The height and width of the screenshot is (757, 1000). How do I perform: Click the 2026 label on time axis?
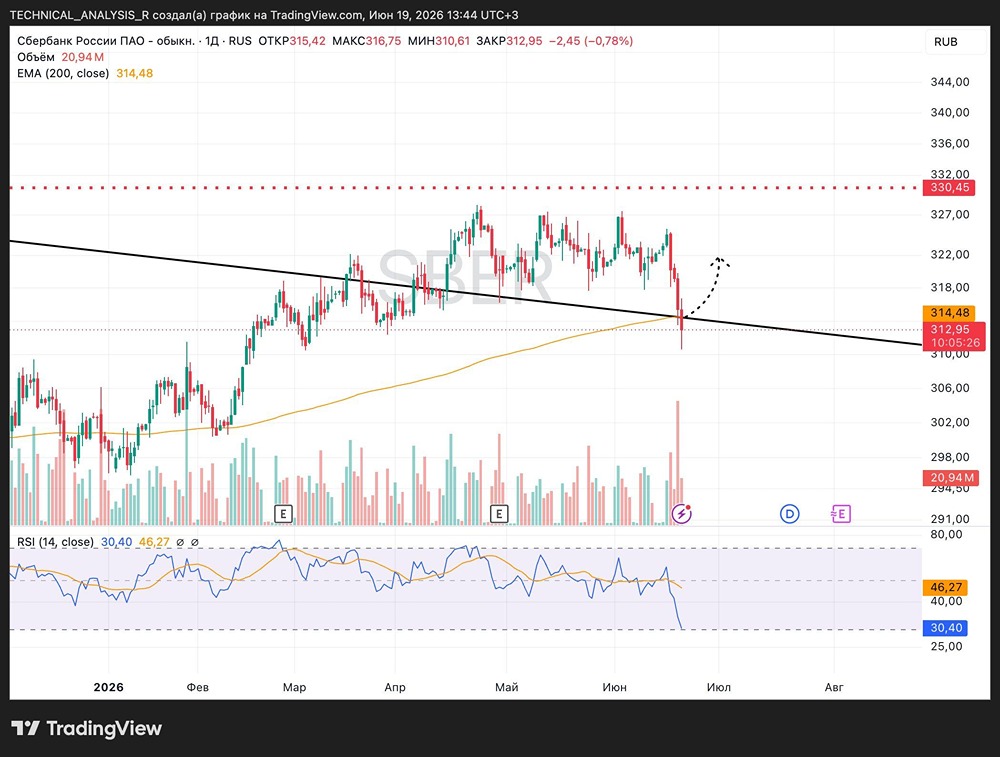point(108,687)
